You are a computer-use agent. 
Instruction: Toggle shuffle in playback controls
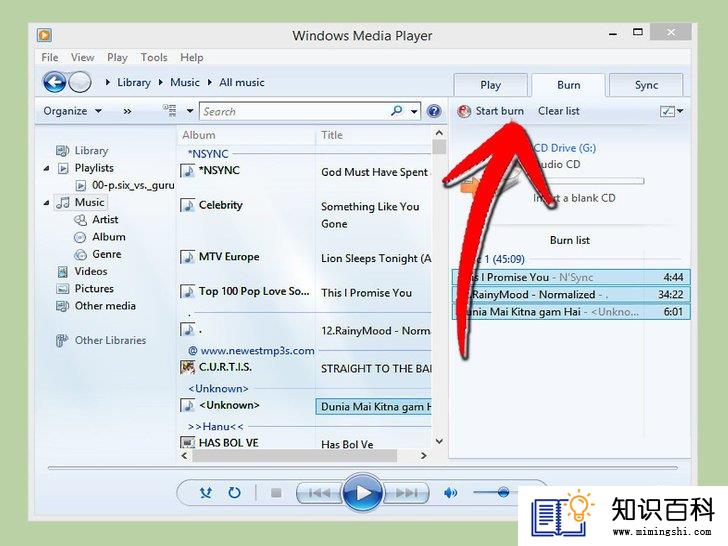pos(206,493)
